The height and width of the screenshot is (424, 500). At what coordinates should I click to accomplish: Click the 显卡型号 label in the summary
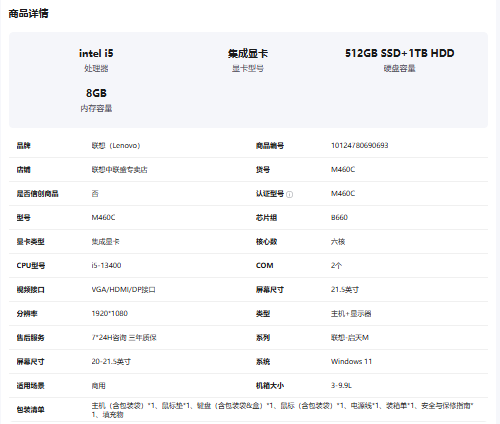click(248, 68)
